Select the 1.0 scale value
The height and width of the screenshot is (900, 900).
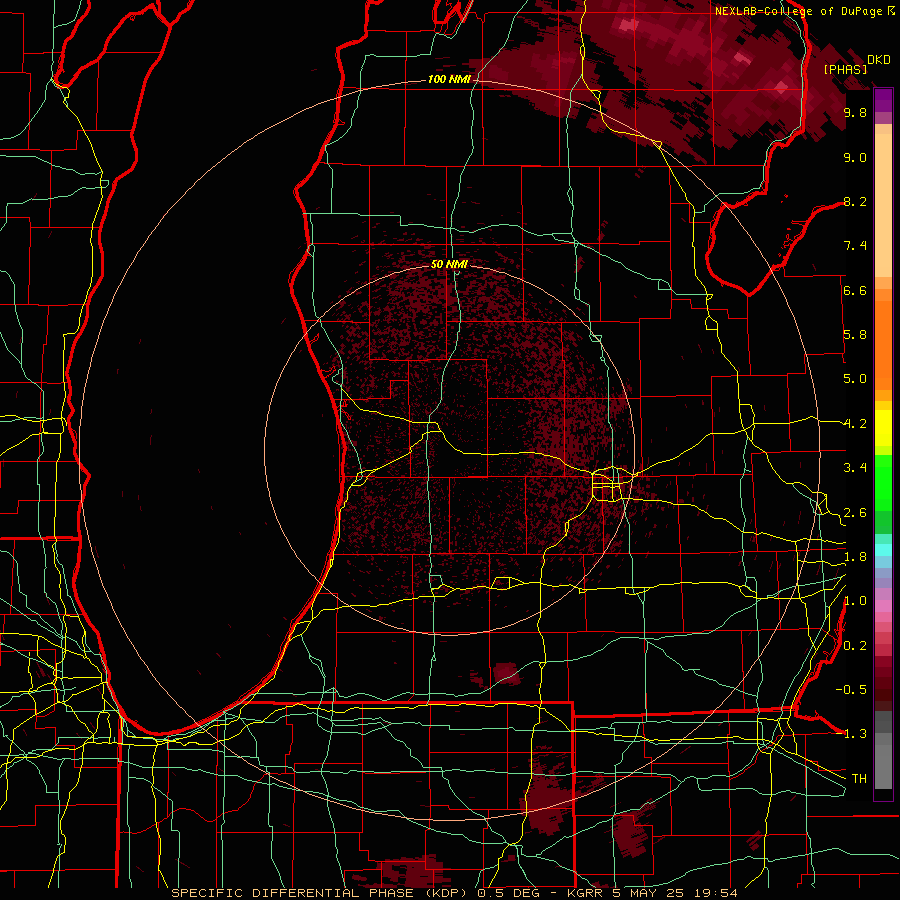855,601
